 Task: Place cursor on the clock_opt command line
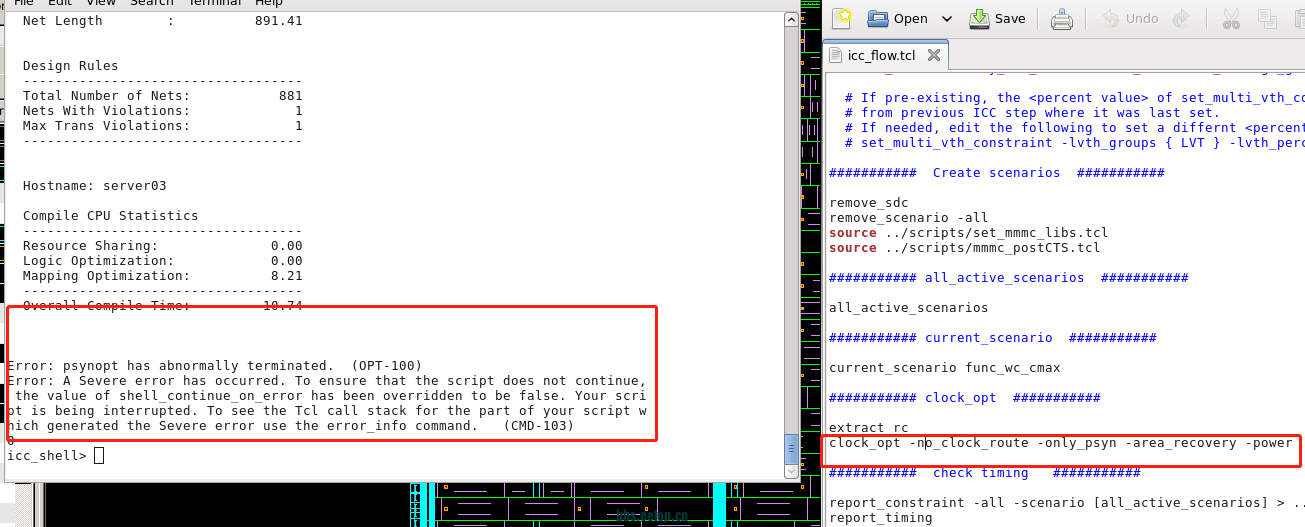[1060, 443]
